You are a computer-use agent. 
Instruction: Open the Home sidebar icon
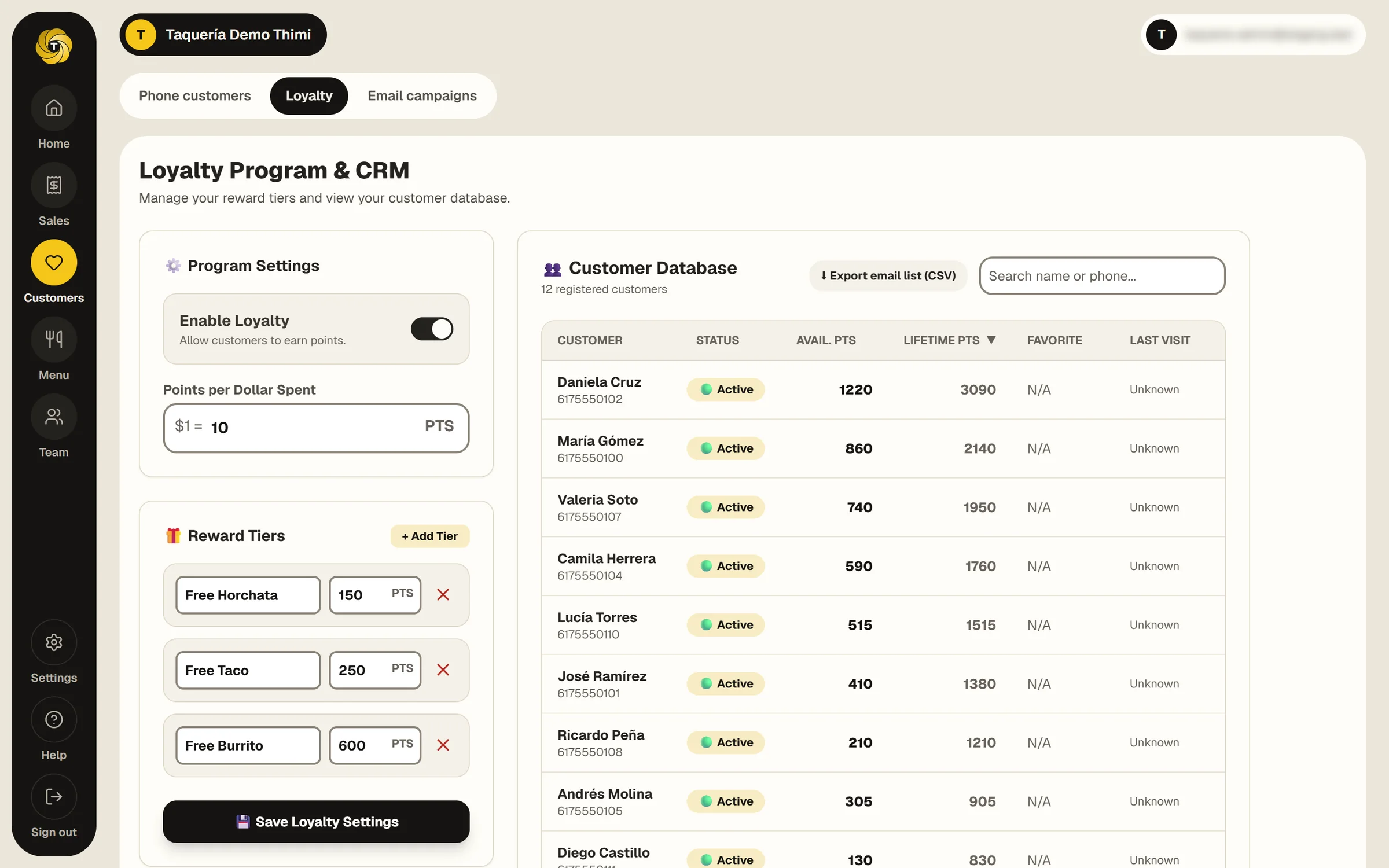coord(54,108)
